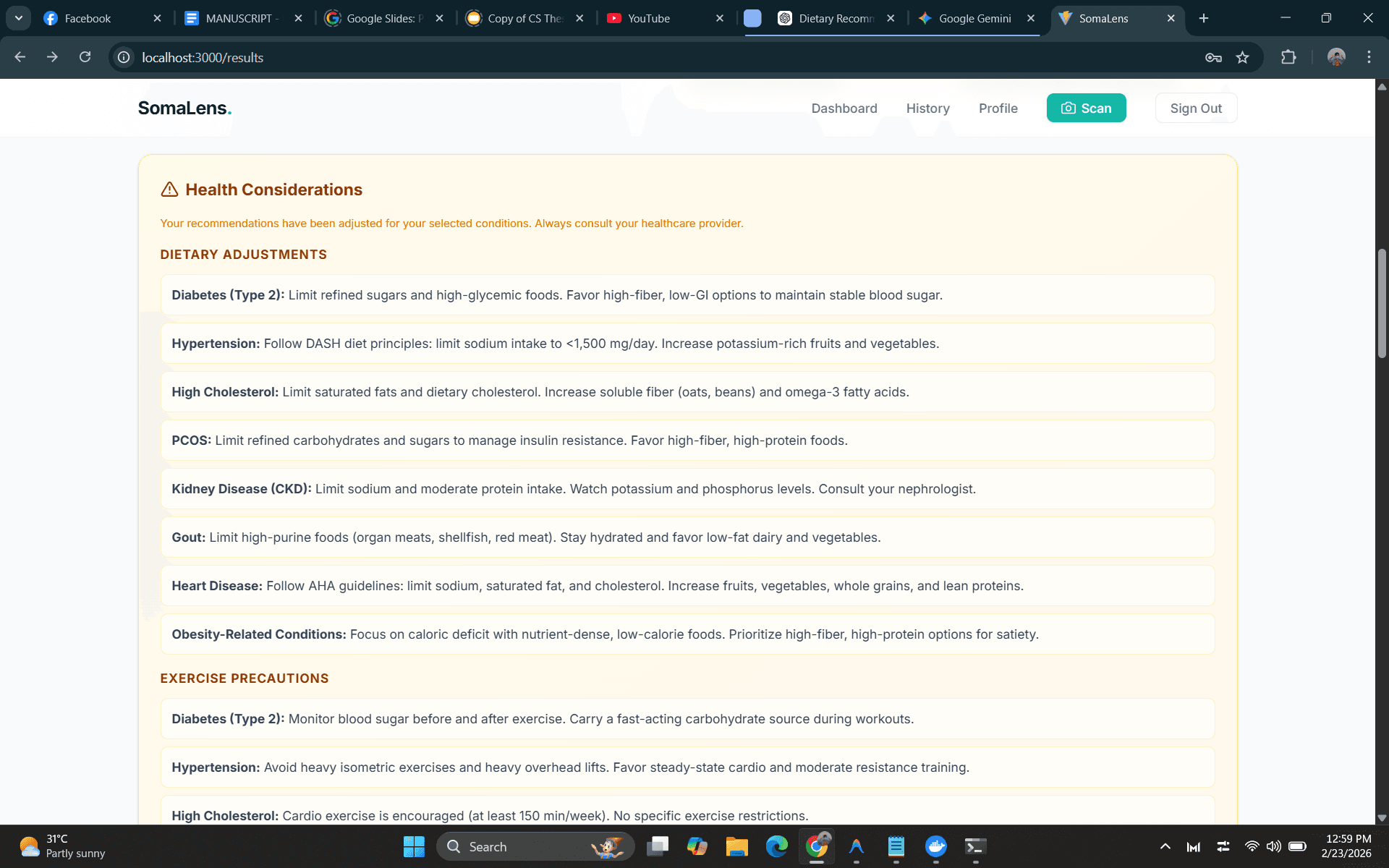Switch to the Google Gemini tab

pyautogui.click(x=974, y=18)
